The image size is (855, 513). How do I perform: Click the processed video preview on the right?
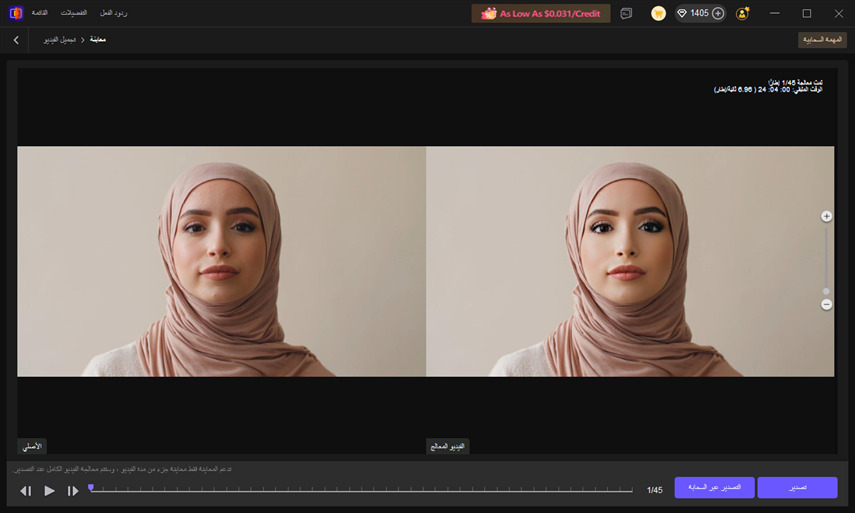pos(630,261)
